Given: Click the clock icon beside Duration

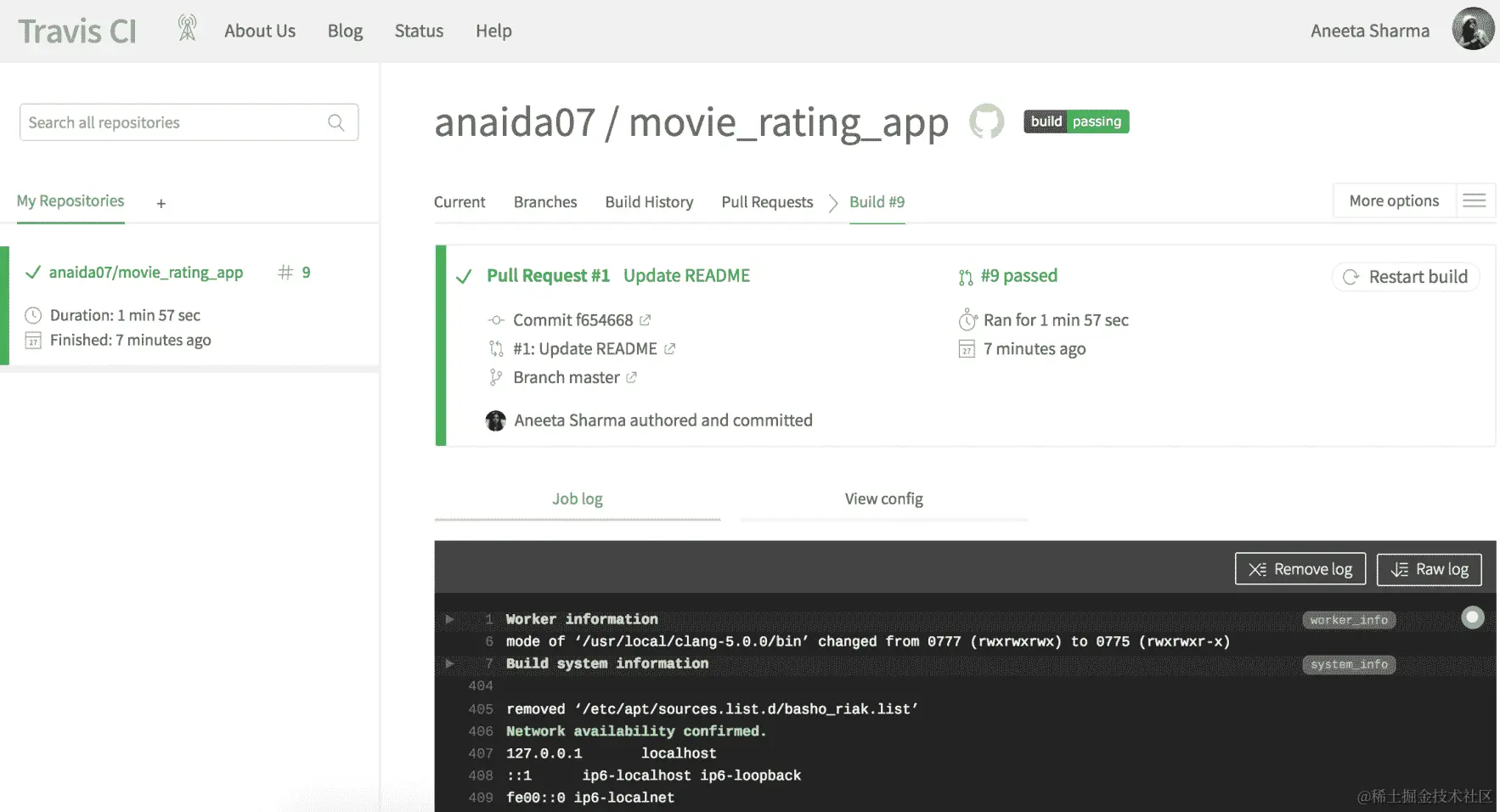Looking at the screenshot, I should pos(33,316).
